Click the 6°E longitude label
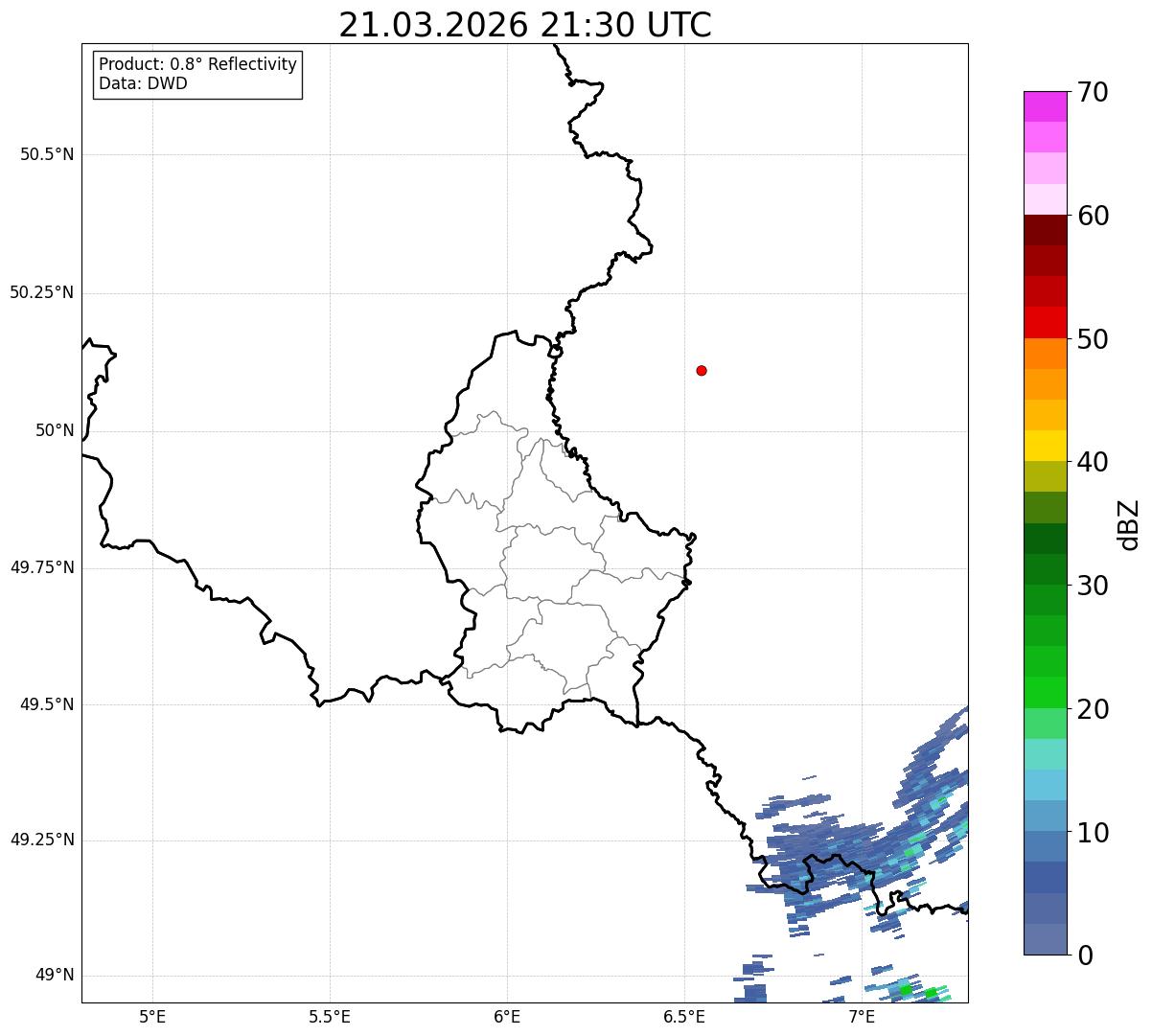 (507, 1017)
